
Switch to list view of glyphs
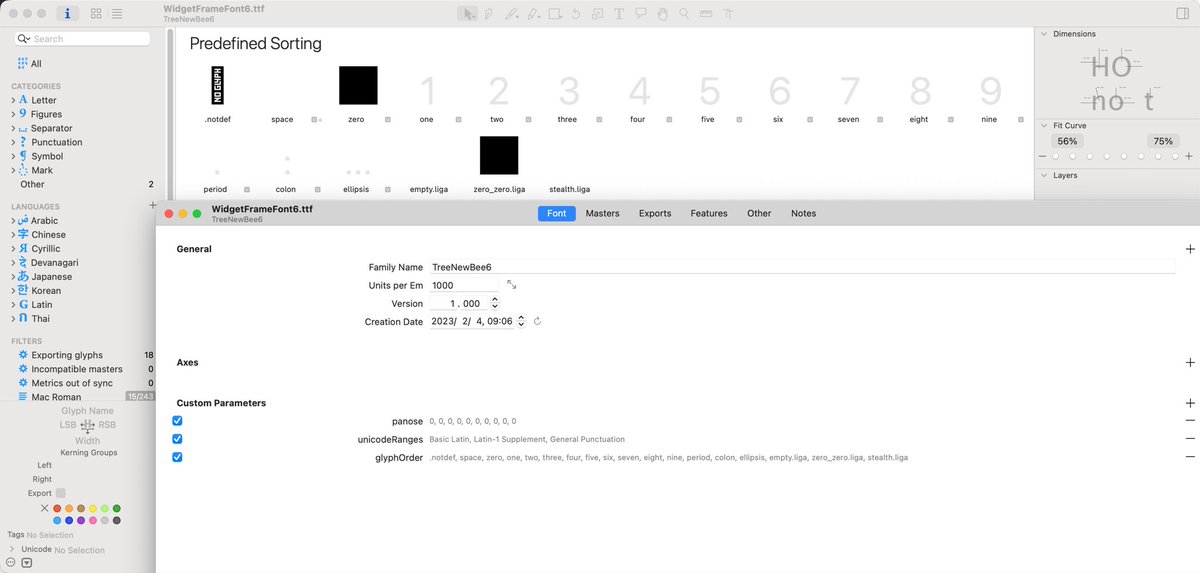[x=118, y=14]
